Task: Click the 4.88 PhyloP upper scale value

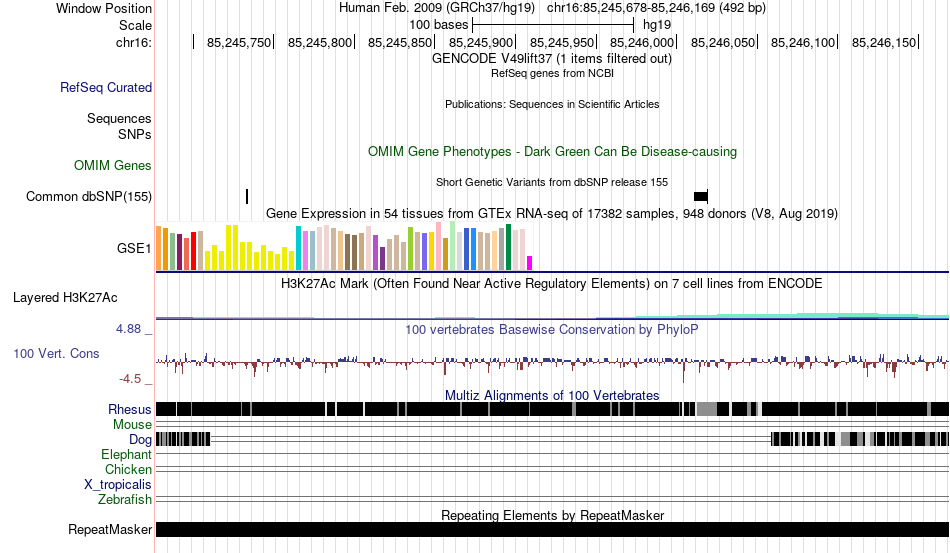Action: click(x=128, y=329)
